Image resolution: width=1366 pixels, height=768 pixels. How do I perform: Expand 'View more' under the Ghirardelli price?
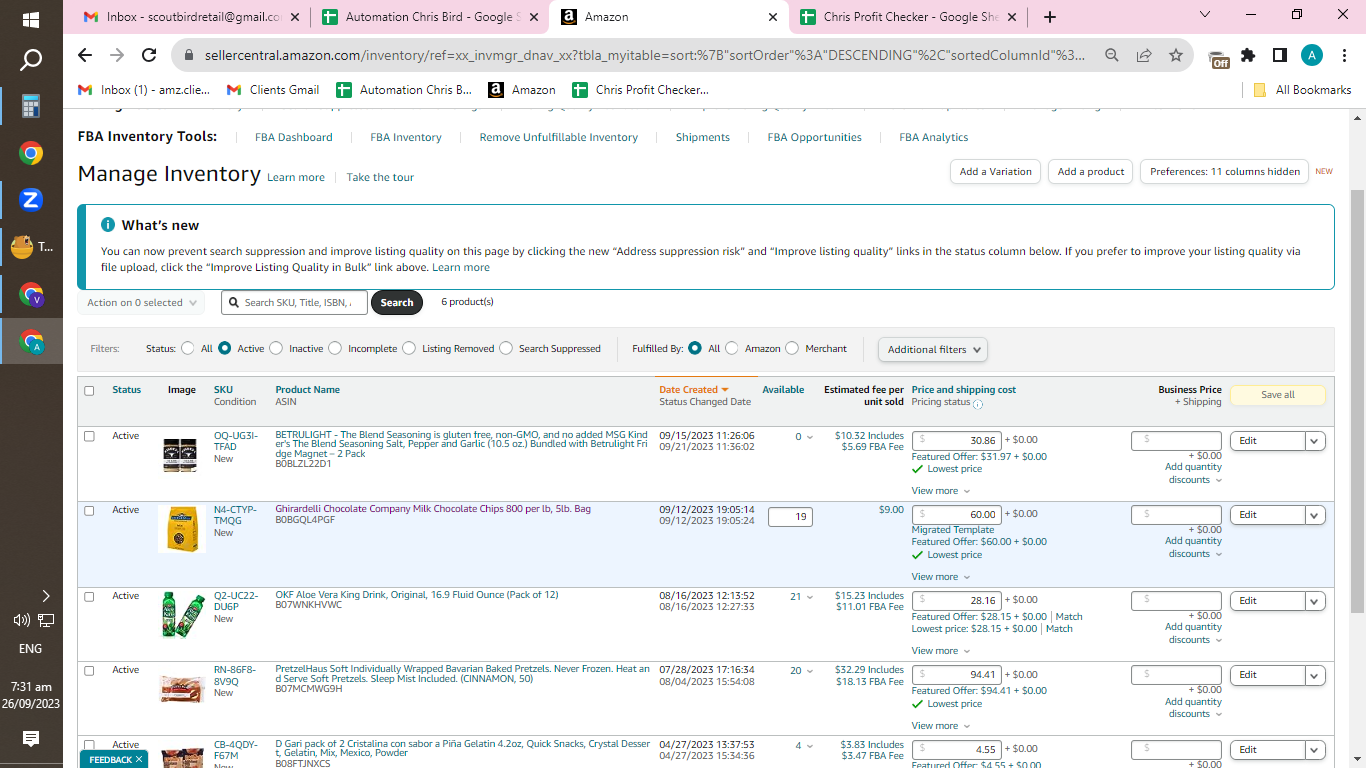pyautogui.click(x=940, y=577)
